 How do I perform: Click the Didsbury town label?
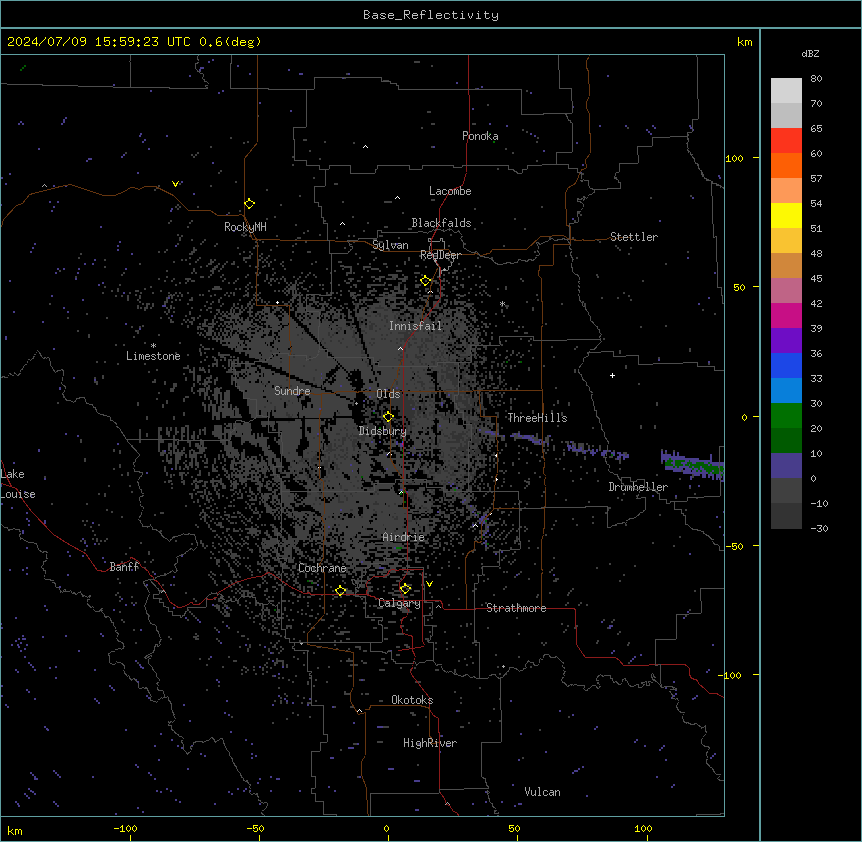(383, 431)
